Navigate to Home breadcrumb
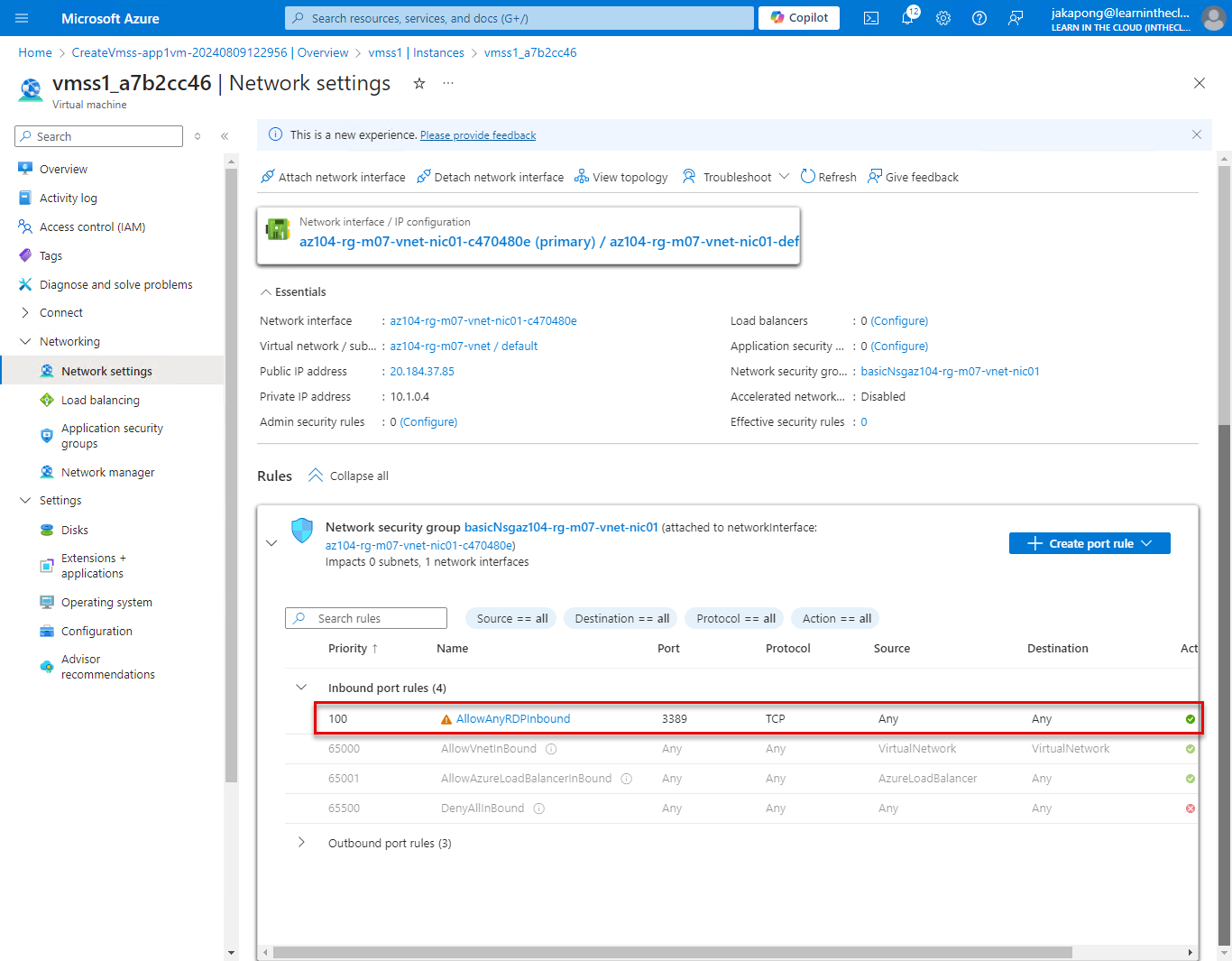 coord(35,52)
